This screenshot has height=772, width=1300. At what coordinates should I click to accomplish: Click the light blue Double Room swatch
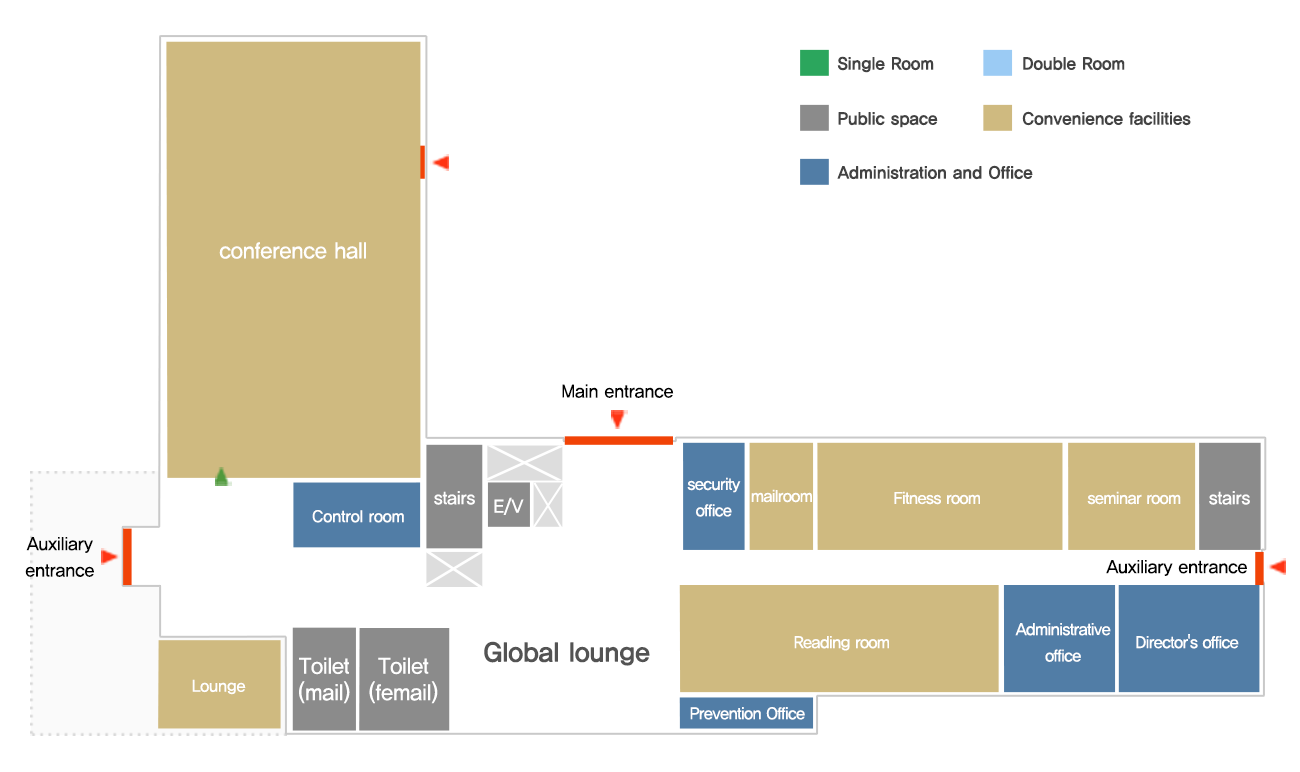998,63
